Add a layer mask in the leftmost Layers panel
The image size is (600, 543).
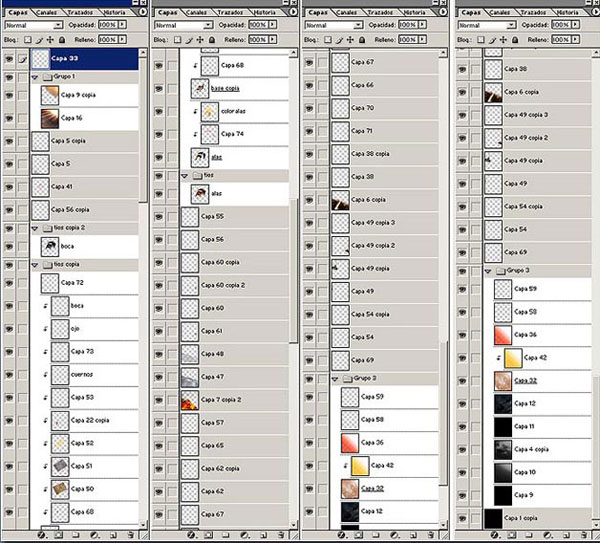point(58,535)
